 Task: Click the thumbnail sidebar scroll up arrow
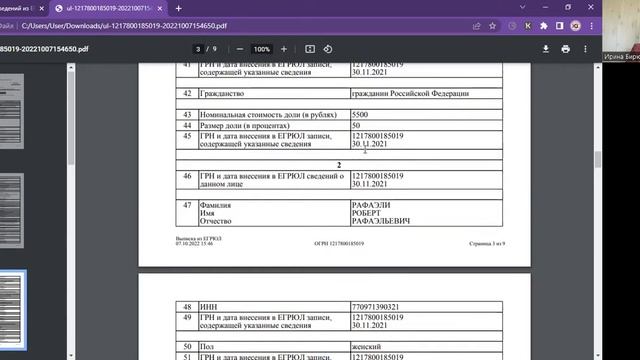(71, 67)
